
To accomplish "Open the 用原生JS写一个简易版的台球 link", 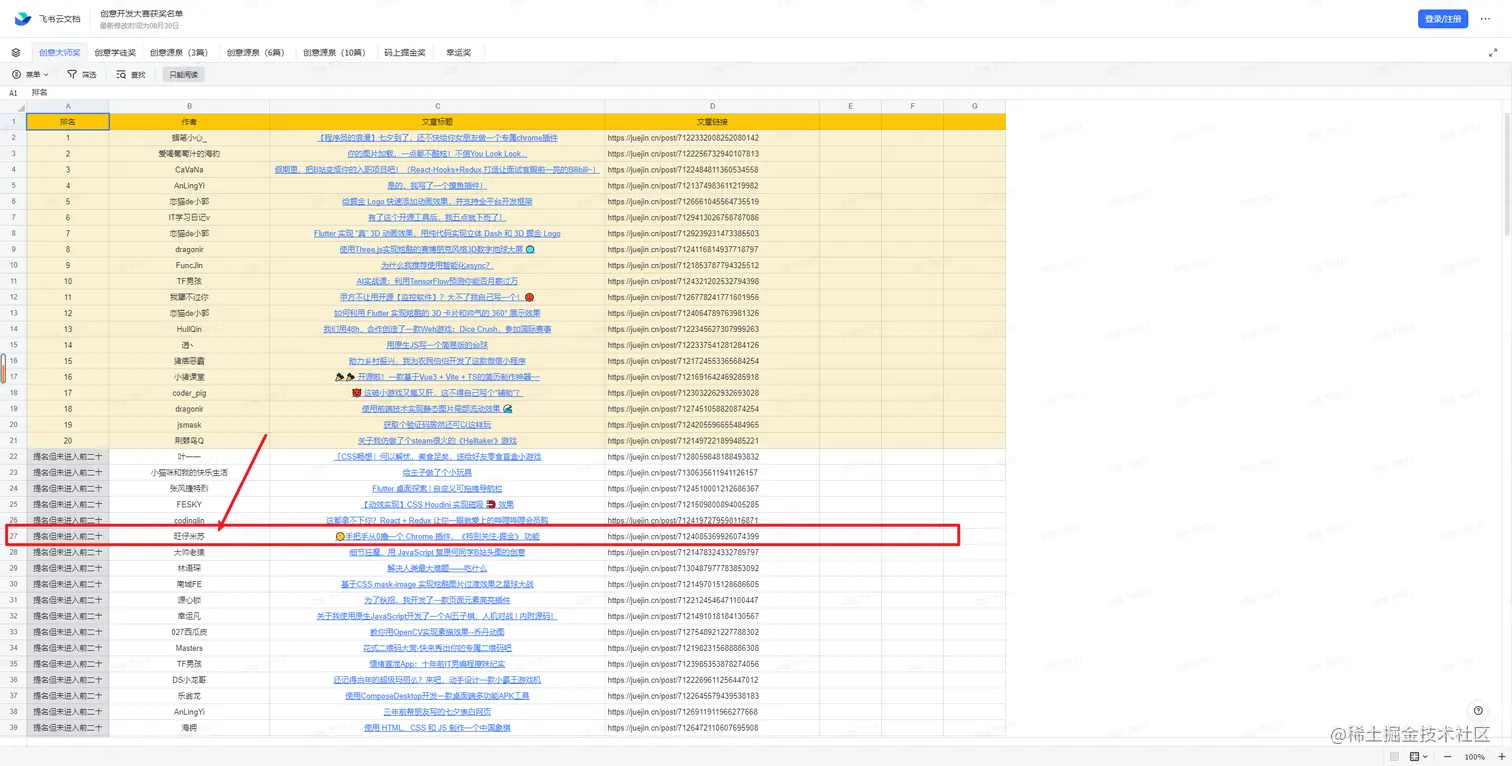I will (x=437, y=345).
